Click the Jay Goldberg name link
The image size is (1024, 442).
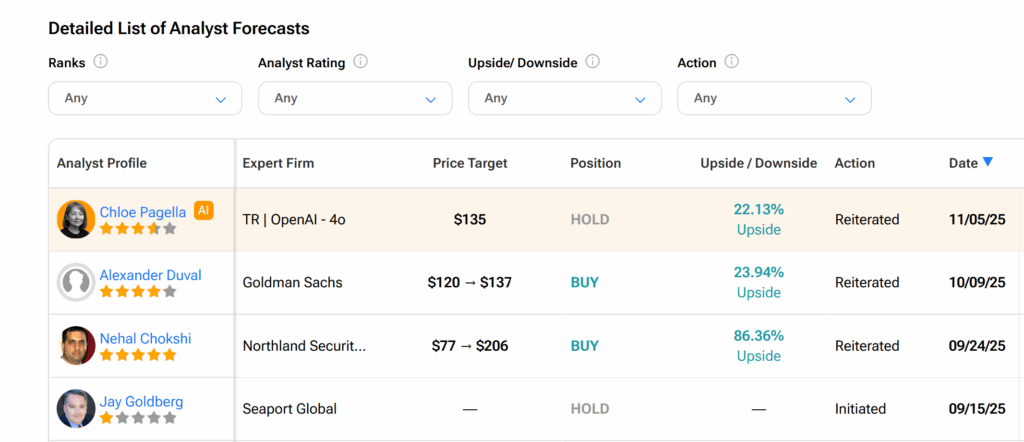click(x=141, y=401)
